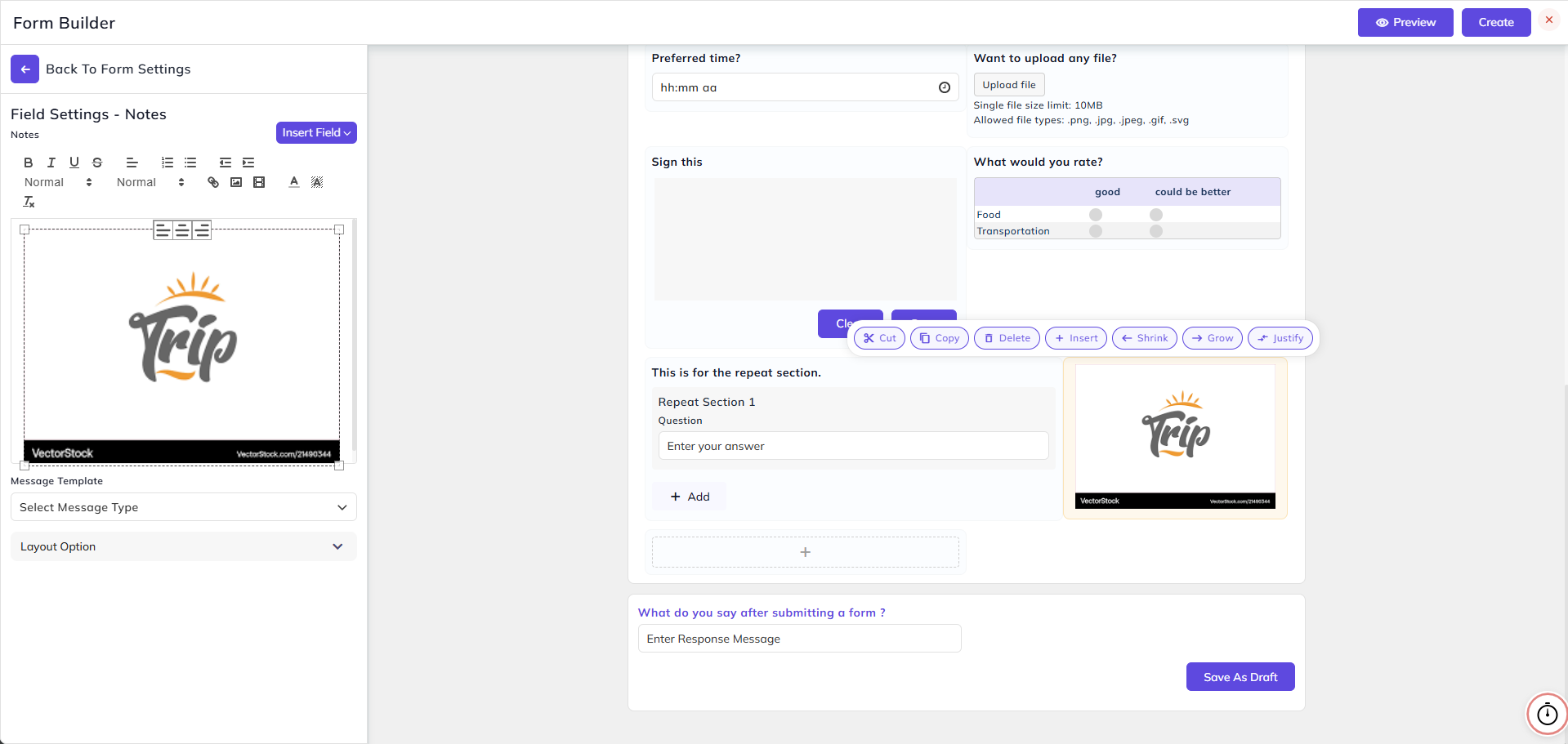Open the Normal dropdown below the Bold icon
The width and height of the screenshot is (1568, 744).
tap(58, 182)
